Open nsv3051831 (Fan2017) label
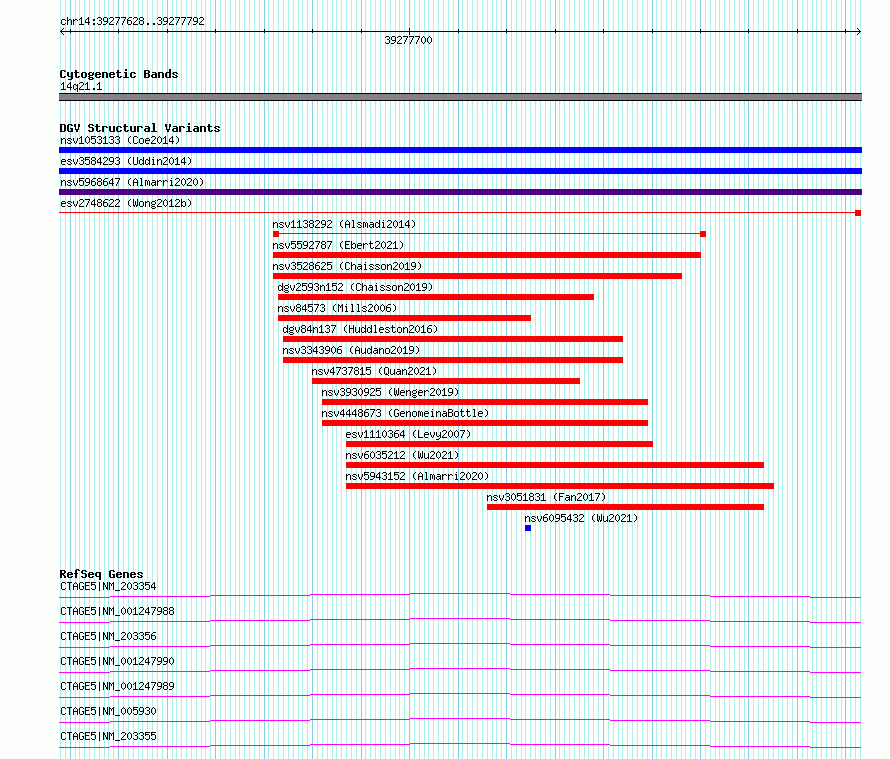The width and height of the screenshot is (890, 759). pyautogui.click(x=546, y=497)
